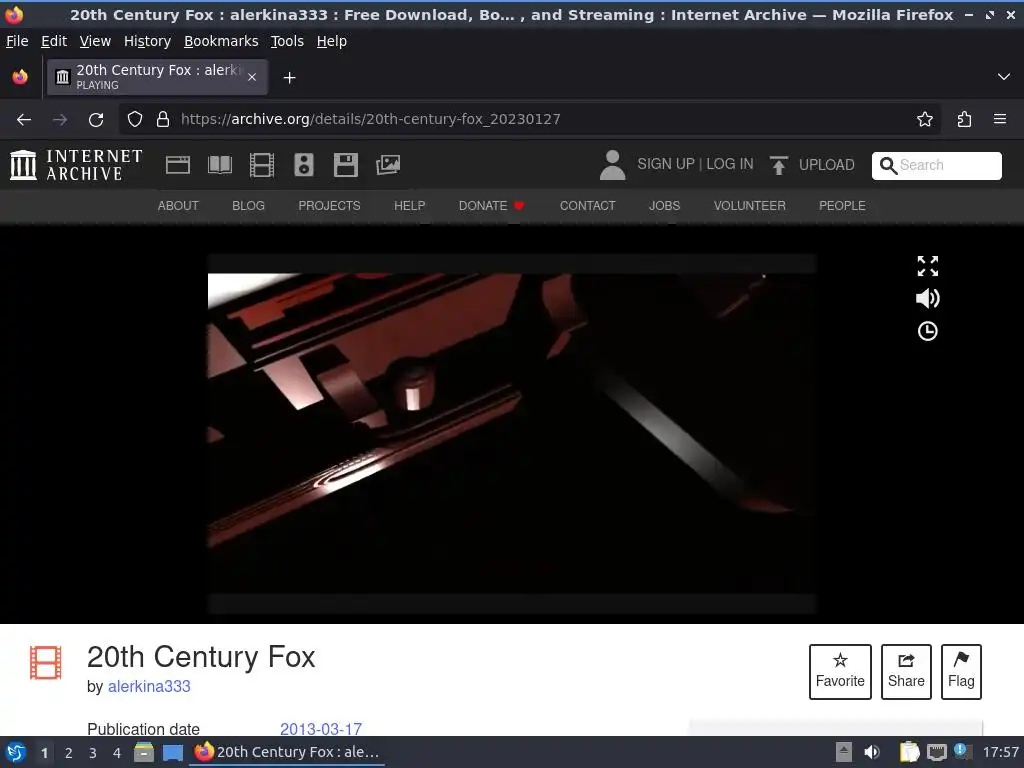Click the taskbar clock 17:57
The height and width of the screenshot is (768, 1024).
1000,752
